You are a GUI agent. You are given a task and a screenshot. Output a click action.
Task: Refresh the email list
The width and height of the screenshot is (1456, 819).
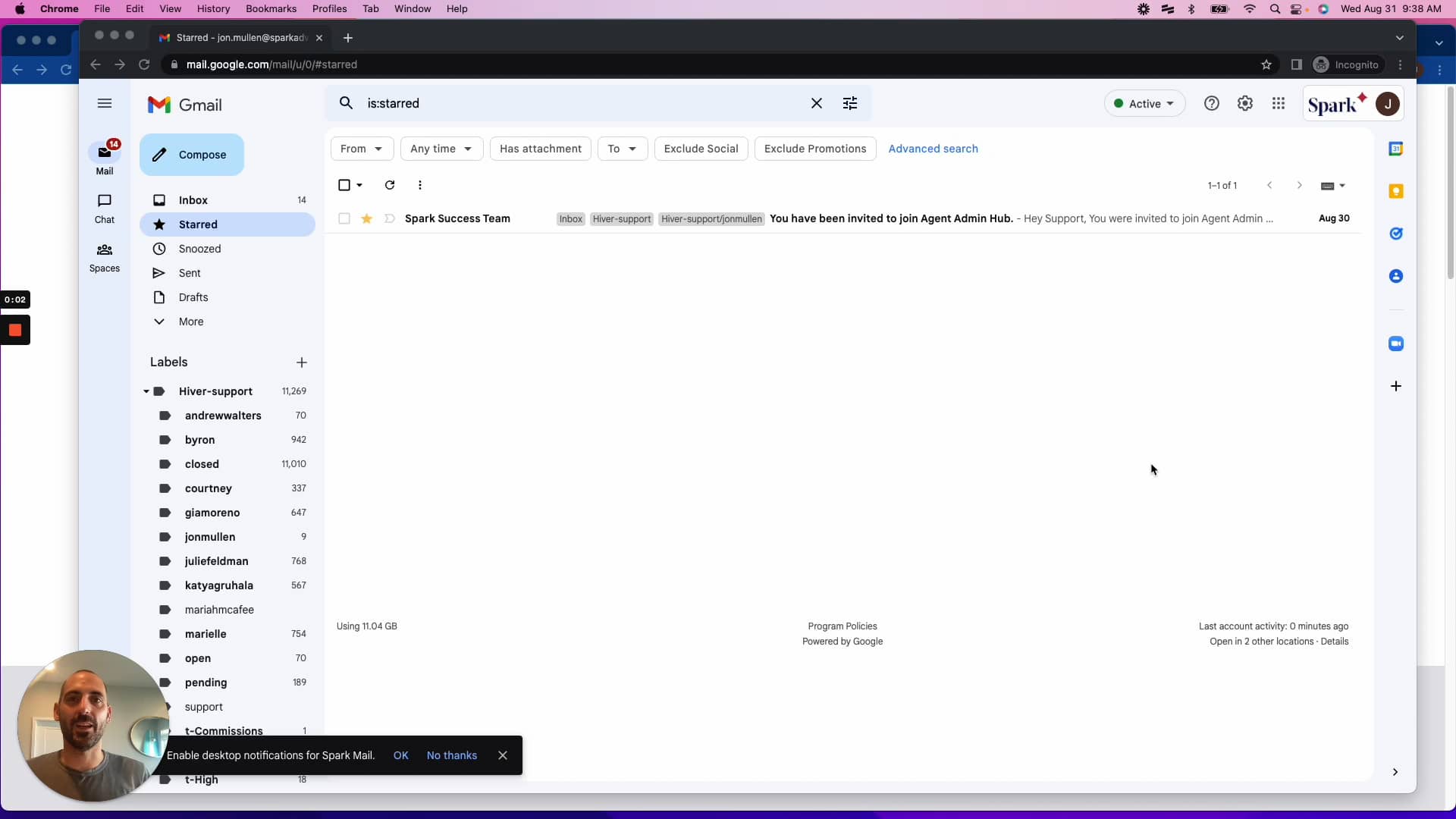[x=390, y=185]
